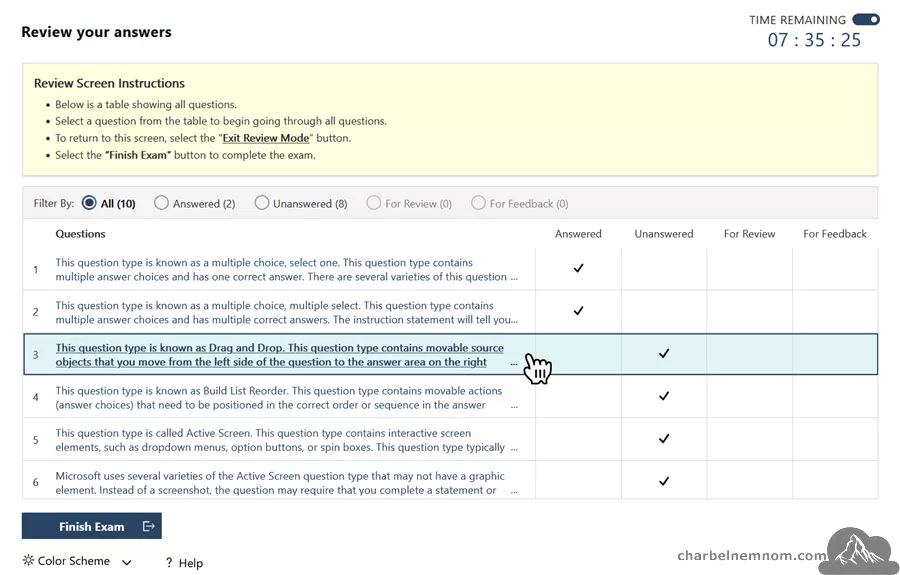Toggle the Time Remaining switch
The width and height of the screenshot is (900, 575).
(x=866, y=20)
